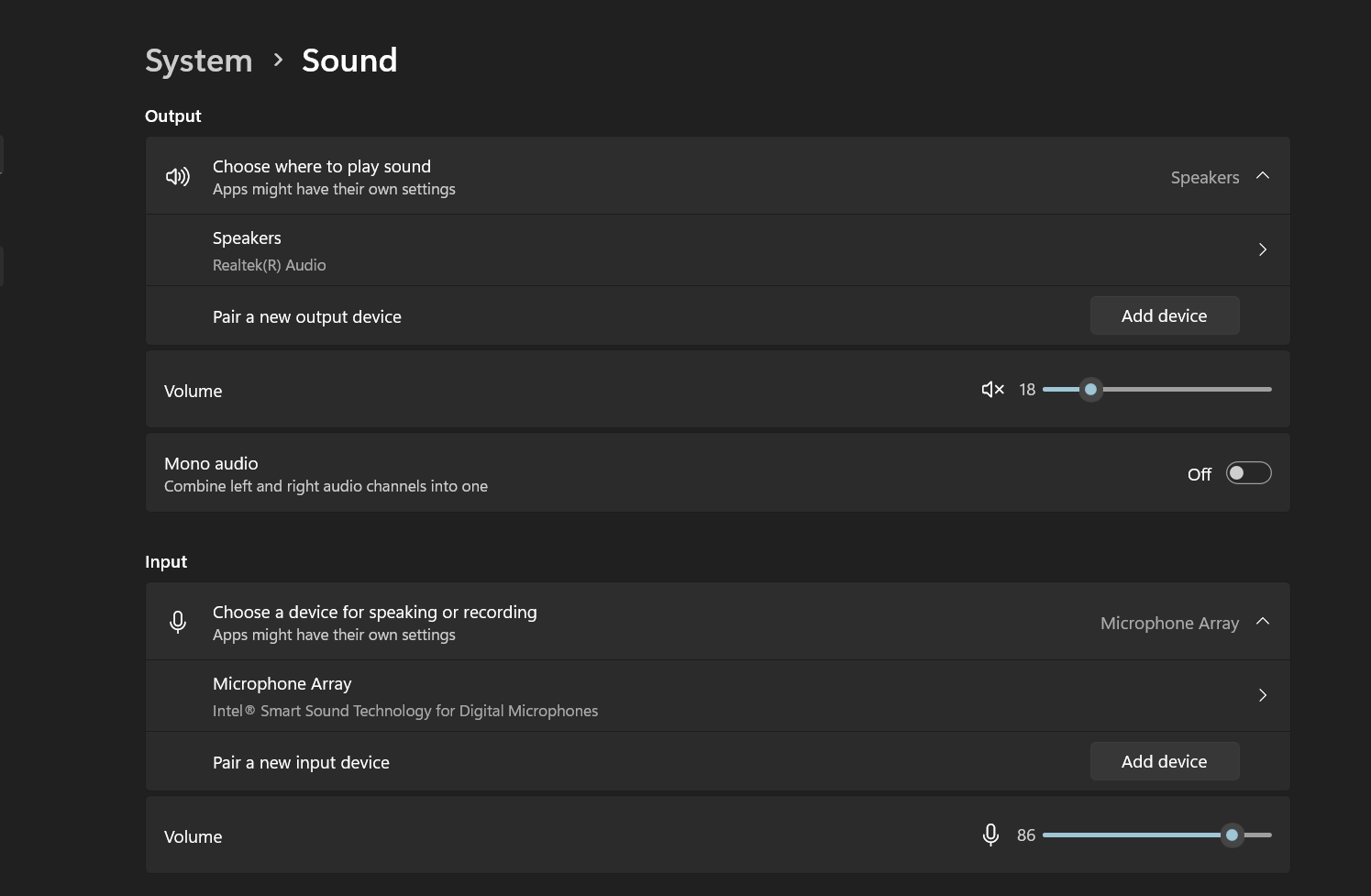Click the speaker icon beside Choose where to play sound

[178, 176]
